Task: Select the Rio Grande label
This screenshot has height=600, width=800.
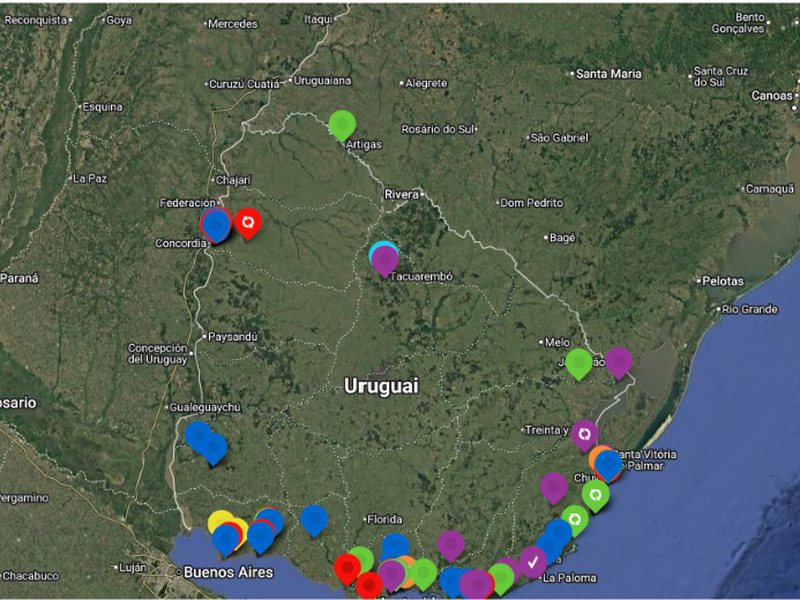Action: pos(749,309)
